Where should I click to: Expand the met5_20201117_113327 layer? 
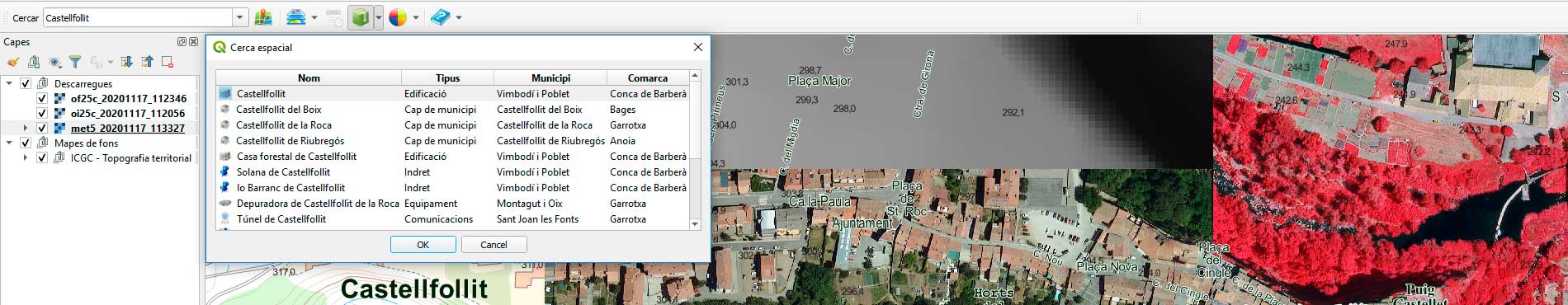[26, 128]
